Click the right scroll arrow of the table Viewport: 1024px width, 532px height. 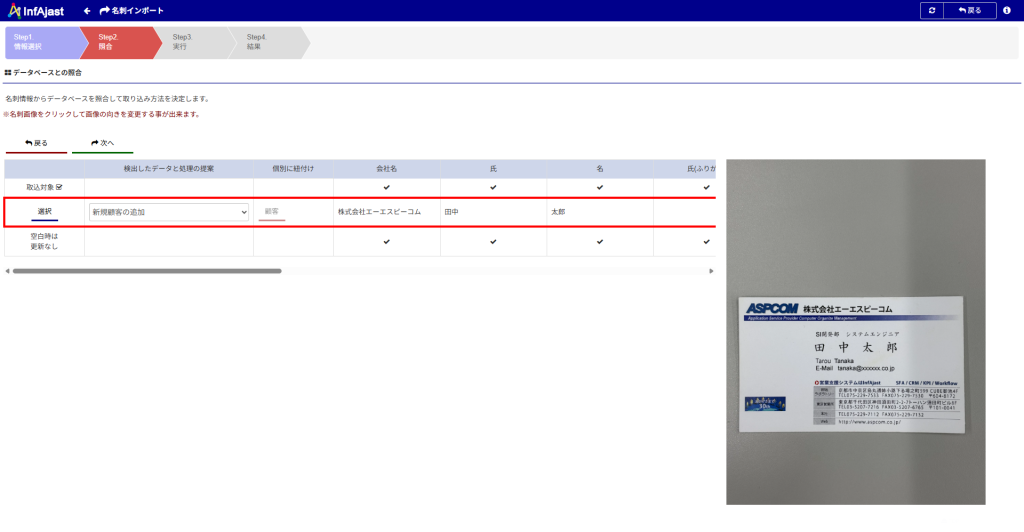click(x=711, y=271)
